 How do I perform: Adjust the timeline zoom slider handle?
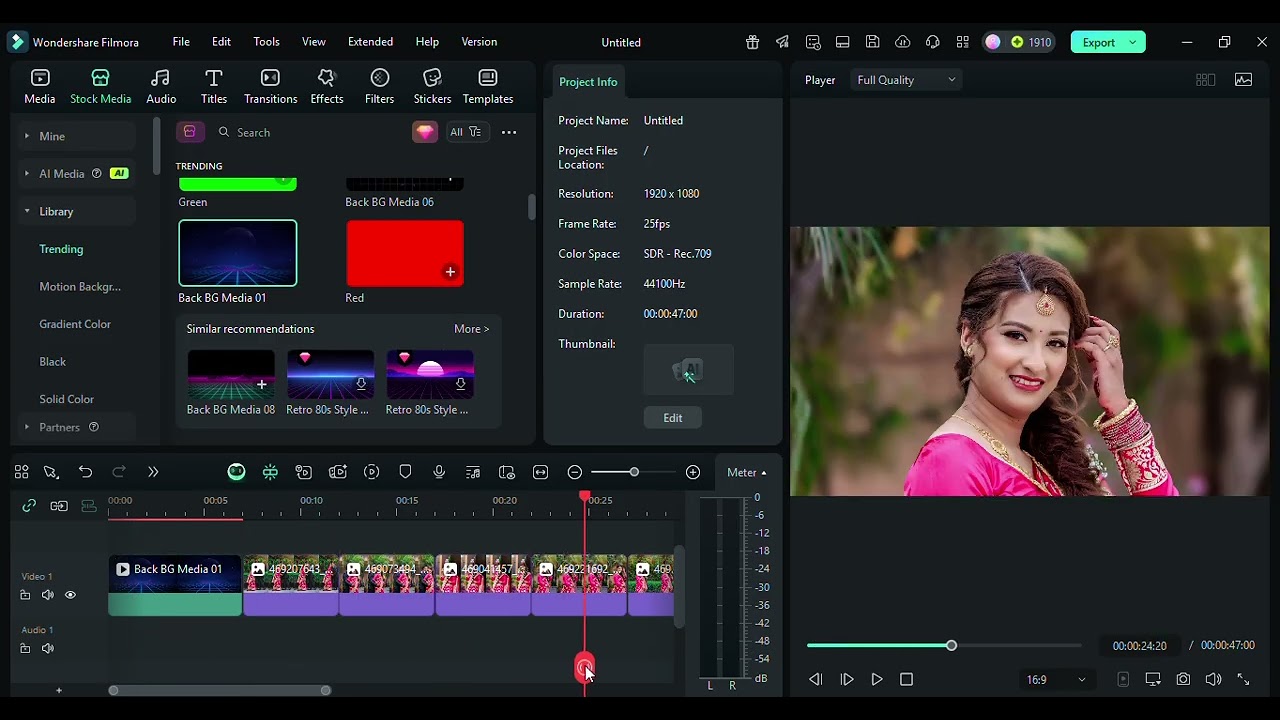click(634, 472)
